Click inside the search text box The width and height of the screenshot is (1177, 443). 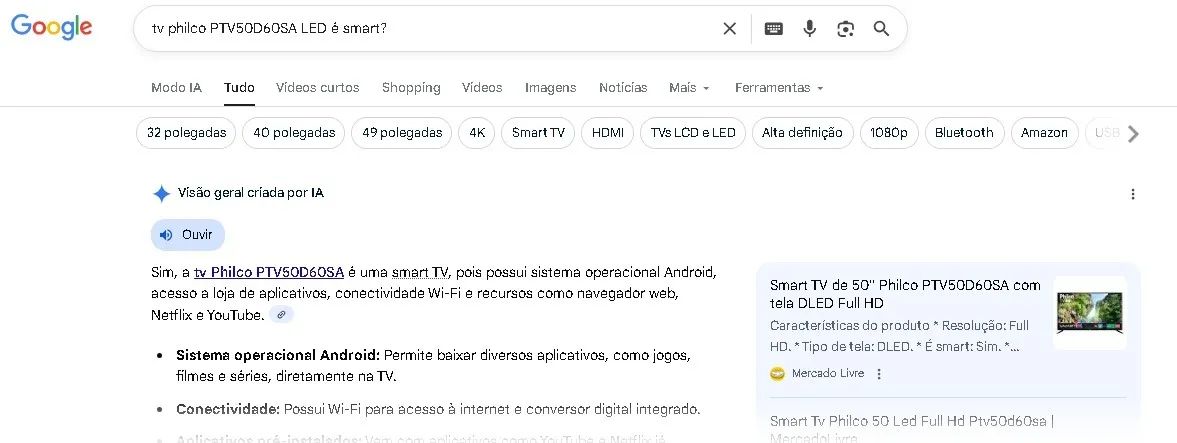pyautogui.click(x=432, y=29)
